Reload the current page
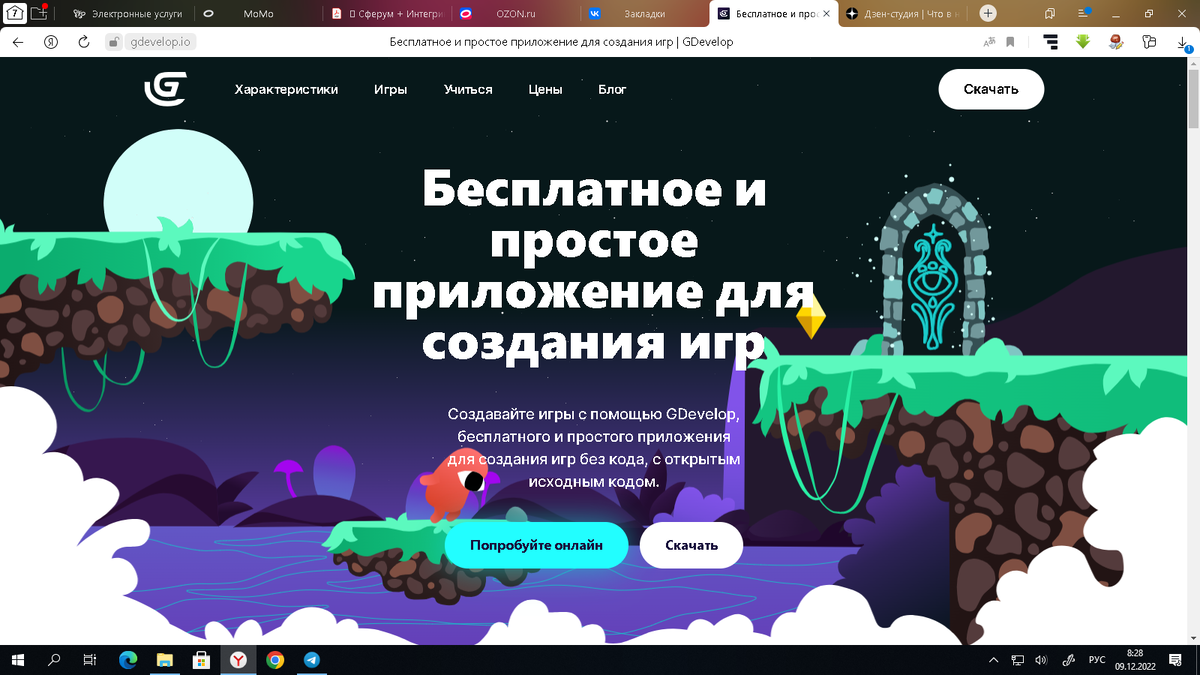The image size is (1200, 675). click(x=82, y=42)
